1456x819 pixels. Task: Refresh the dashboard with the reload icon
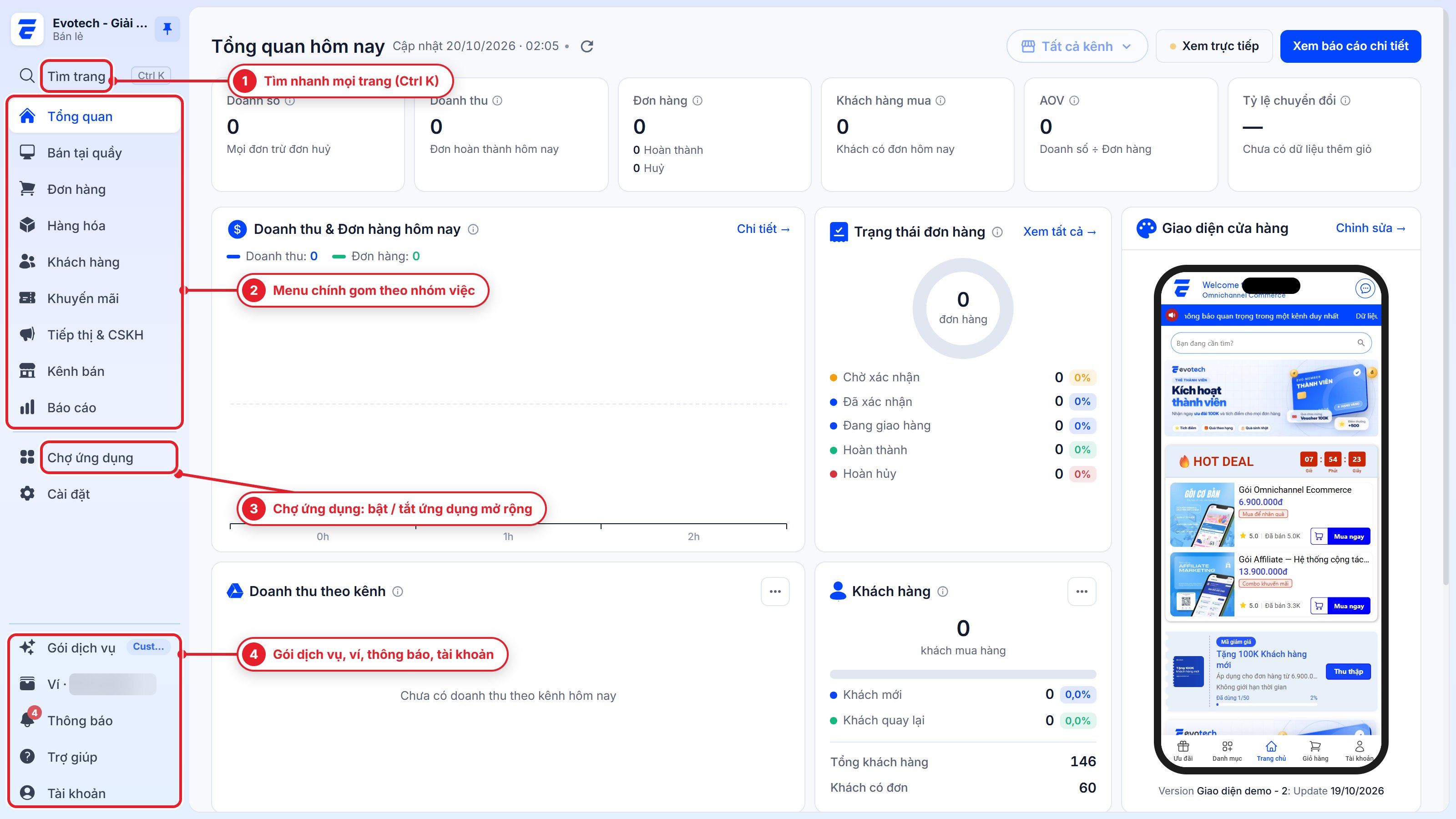coord(587,46)
